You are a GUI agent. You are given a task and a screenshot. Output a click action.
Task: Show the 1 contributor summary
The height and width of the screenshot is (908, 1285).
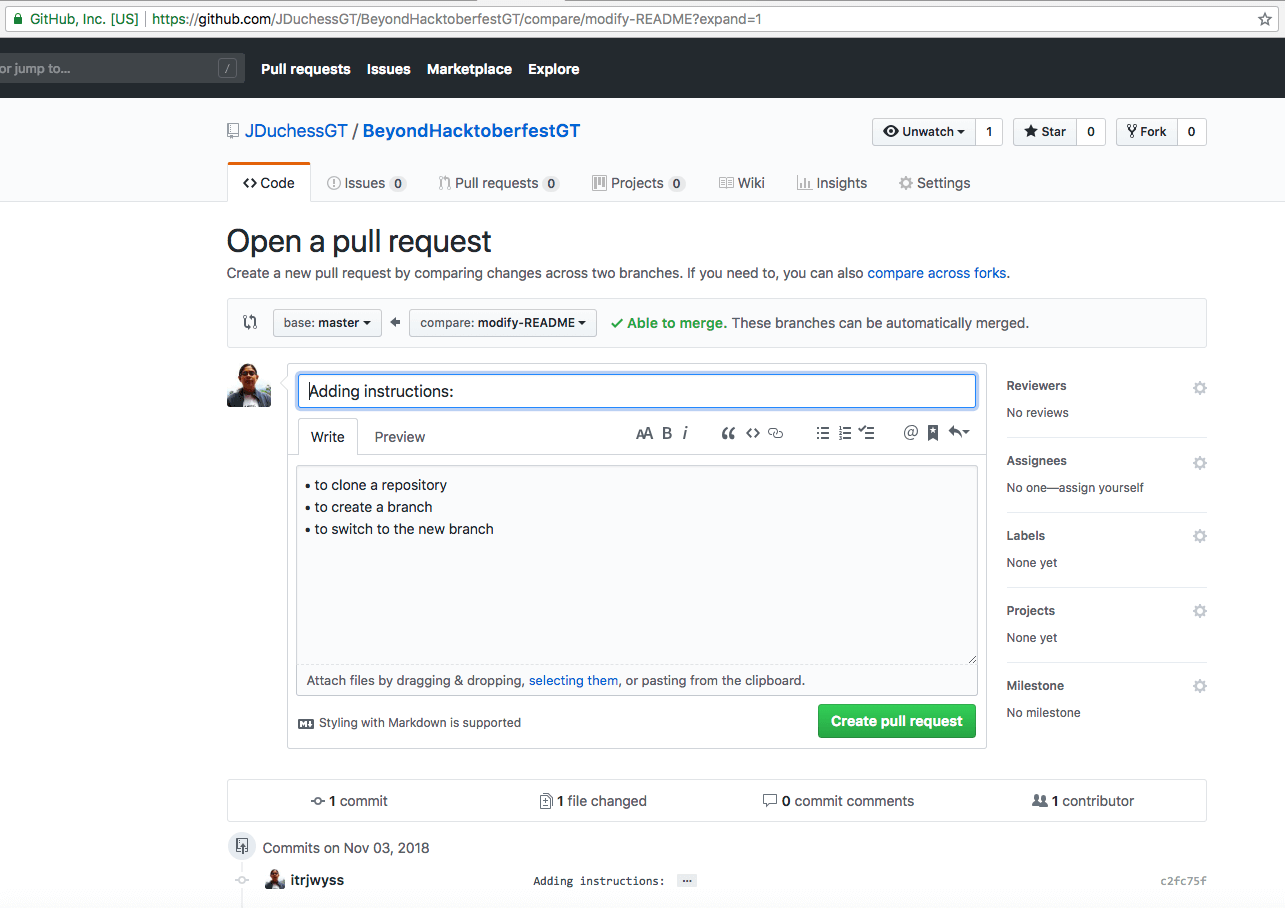coord(1083,801)
